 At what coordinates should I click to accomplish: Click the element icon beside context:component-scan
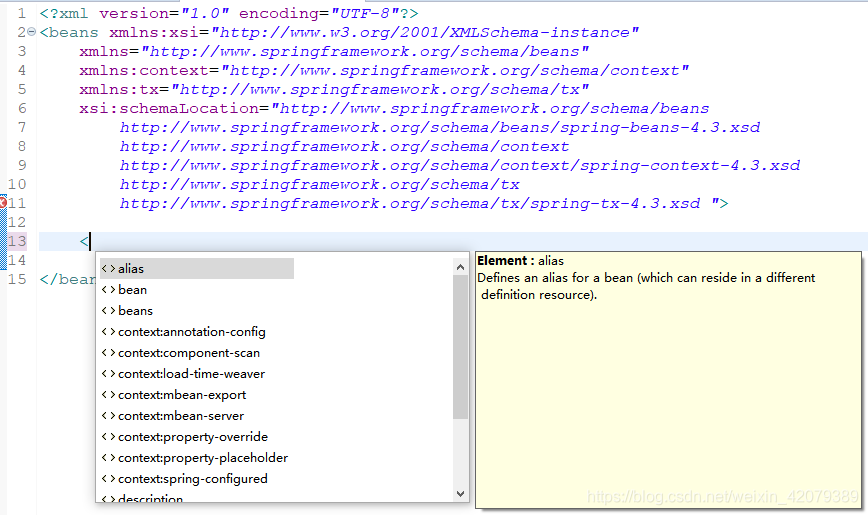pos(108,353)
